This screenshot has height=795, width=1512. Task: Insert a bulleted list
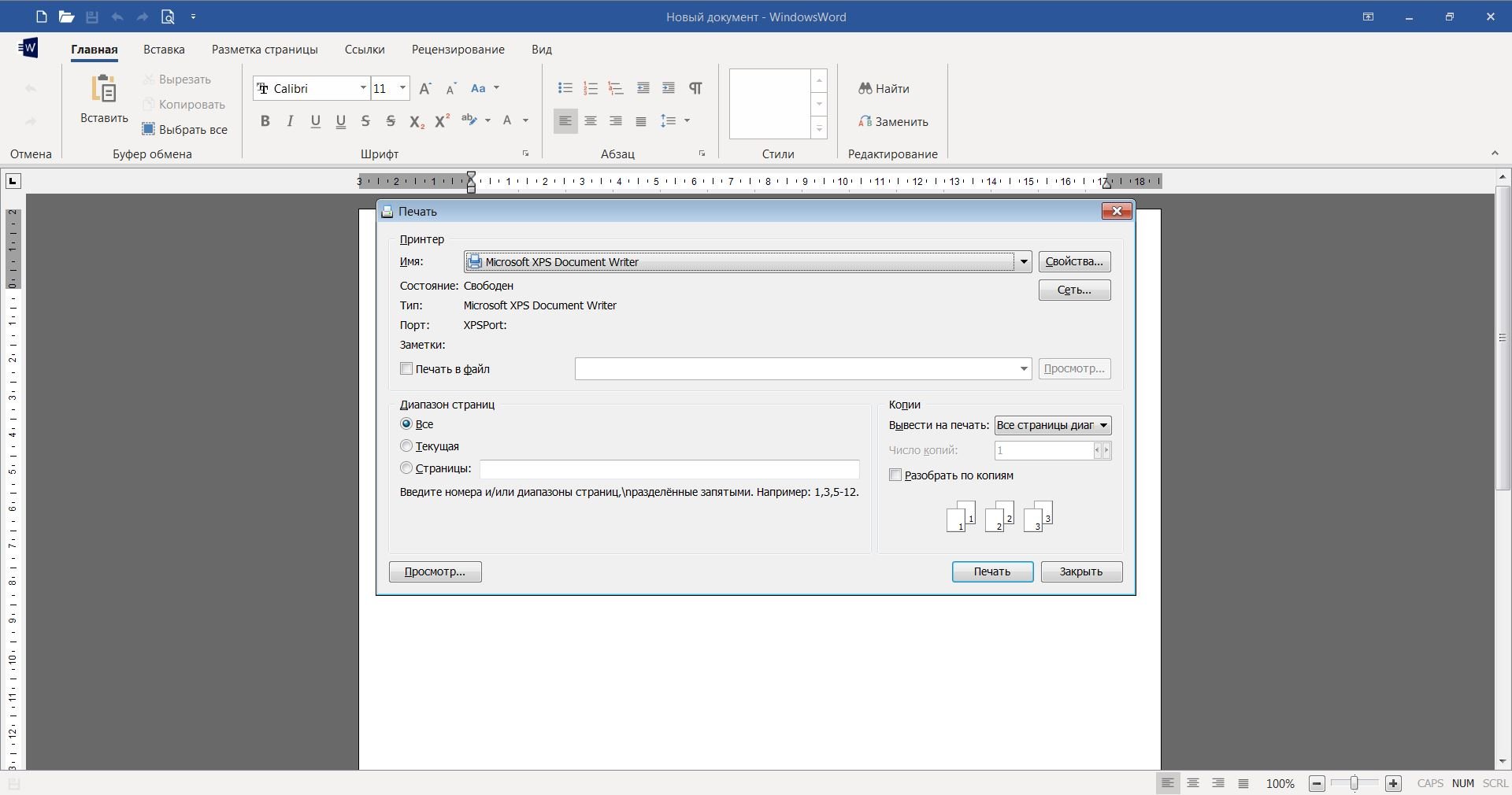(565, 88)
